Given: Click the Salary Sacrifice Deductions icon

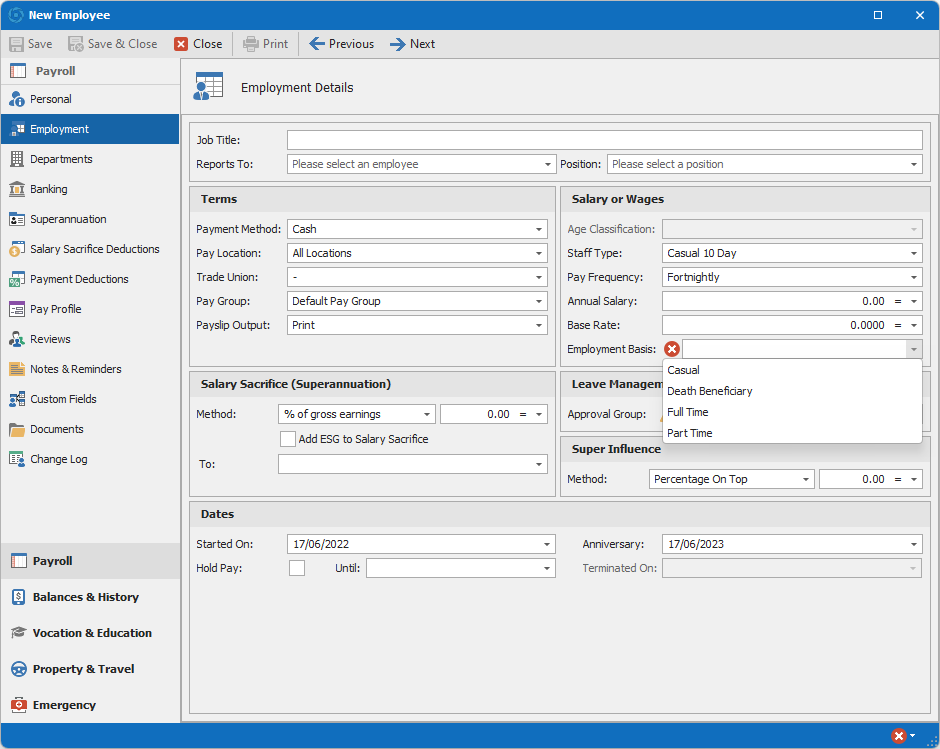Looking at the screenshot, I should click(17, 249).
